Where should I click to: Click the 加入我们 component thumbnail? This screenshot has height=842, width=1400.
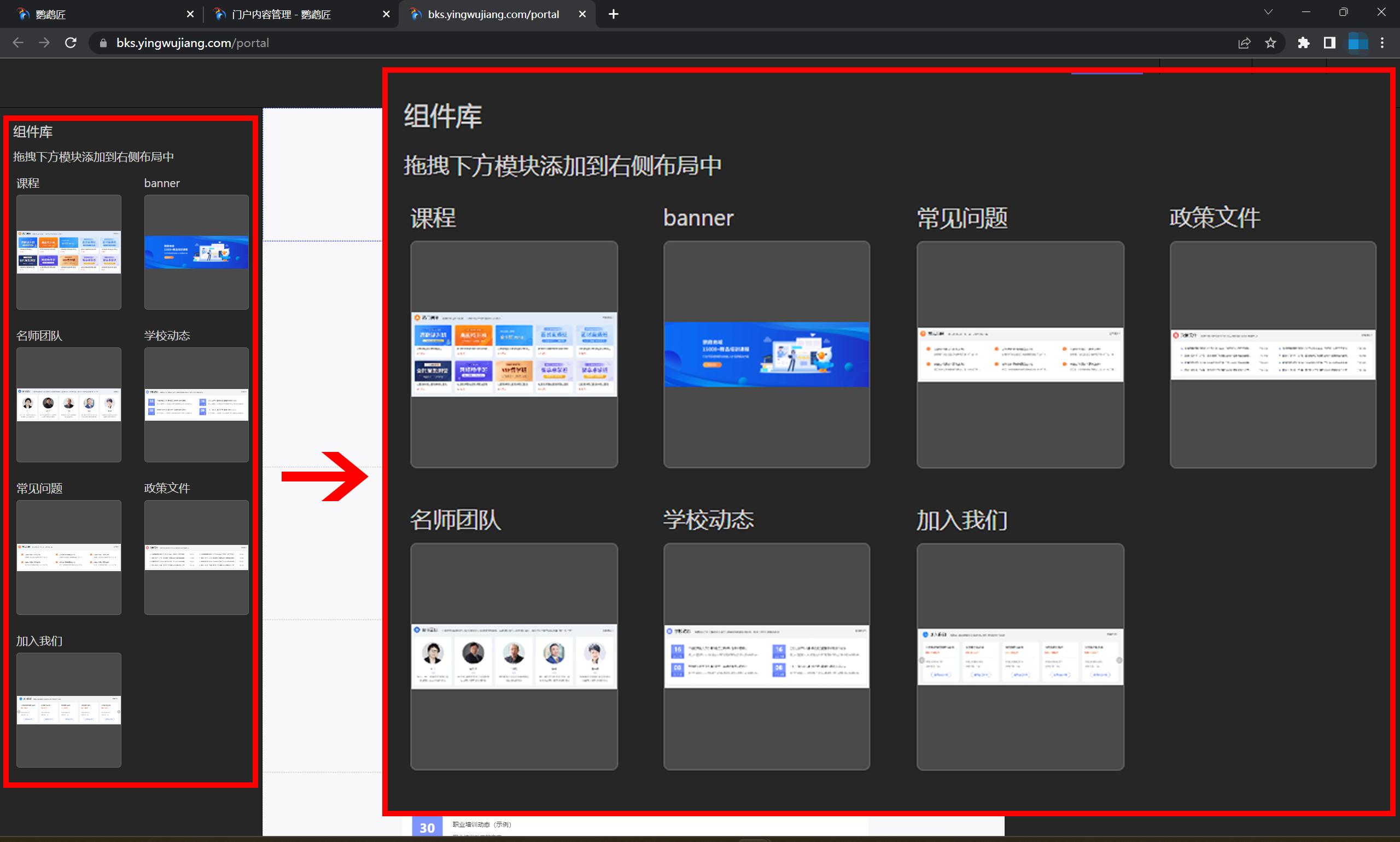click(x=68, y=710)
